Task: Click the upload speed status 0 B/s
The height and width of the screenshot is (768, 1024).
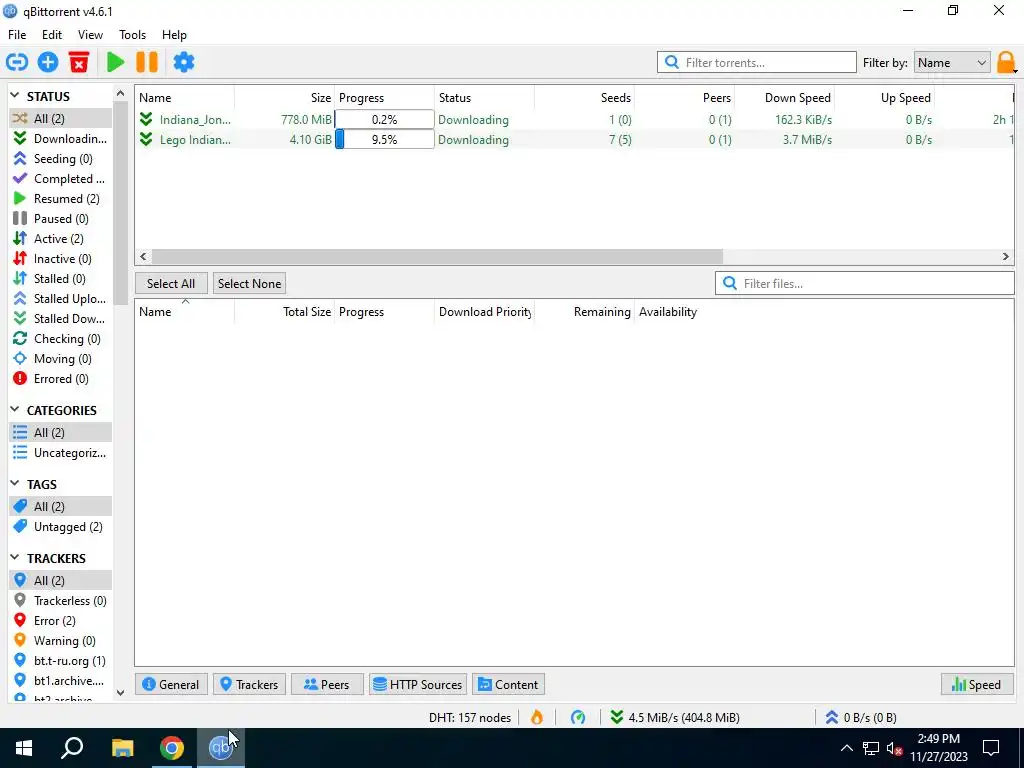Action: pyautogui.click(x=861, y=717)
